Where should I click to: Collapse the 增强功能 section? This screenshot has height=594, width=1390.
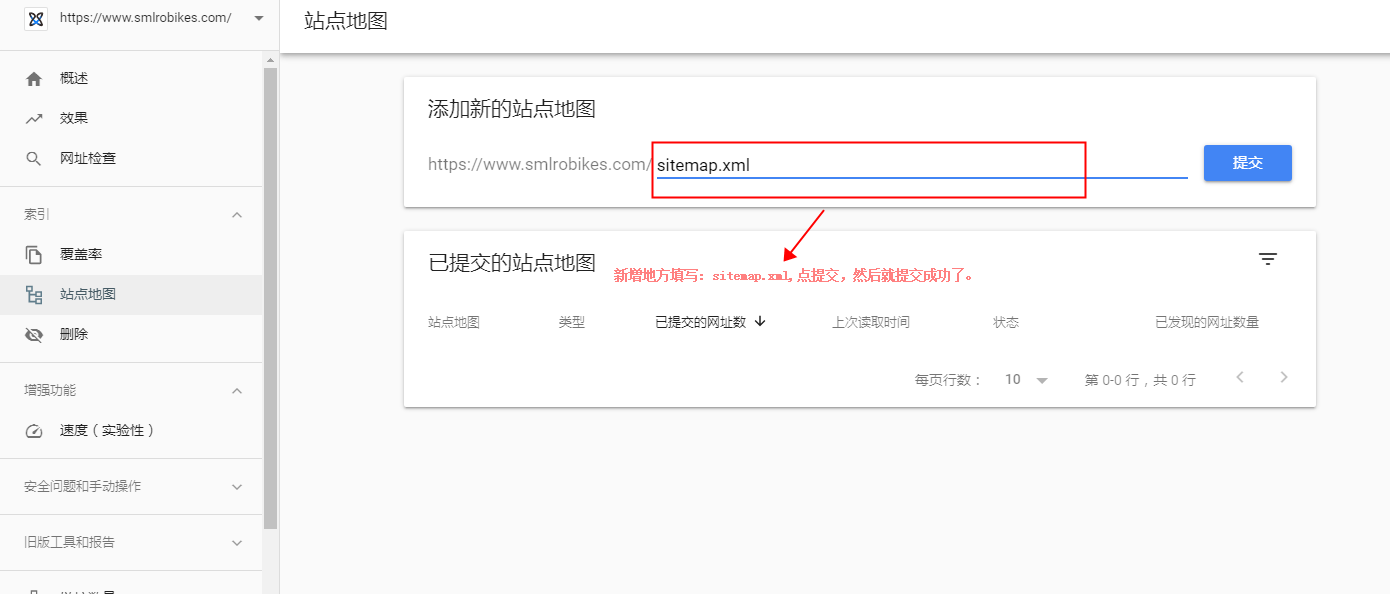point(237,391)
